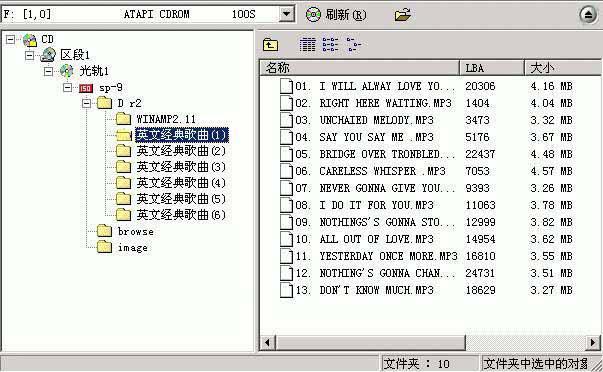Collapse the 区段1 session node
The image size is (603, 372).
[29, 55]
